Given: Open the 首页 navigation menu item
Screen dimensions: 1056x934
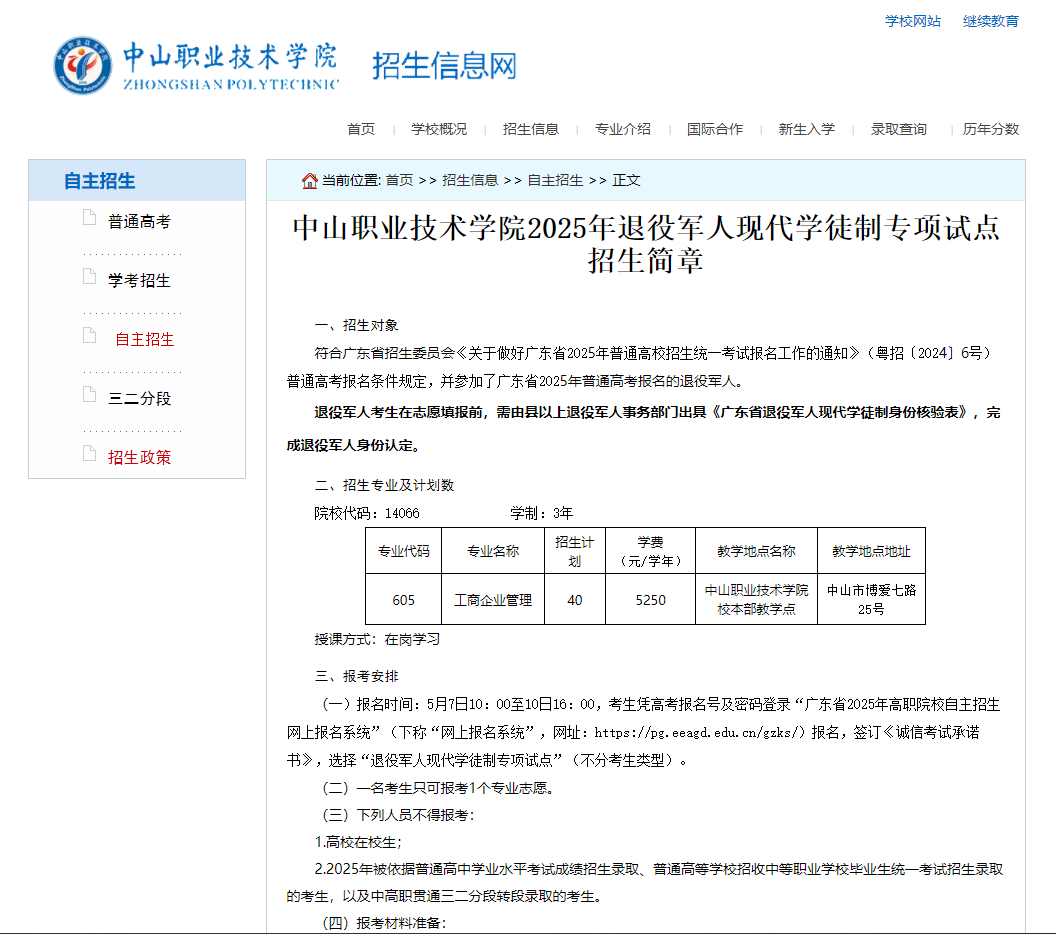Looking at the screenshot, I should coord(359,128).
